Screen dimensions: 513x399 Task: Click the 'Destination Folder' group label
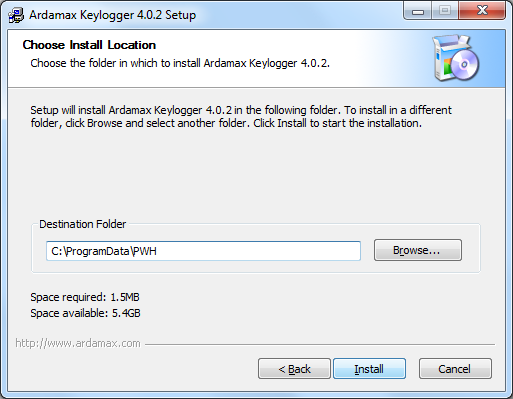83,224
